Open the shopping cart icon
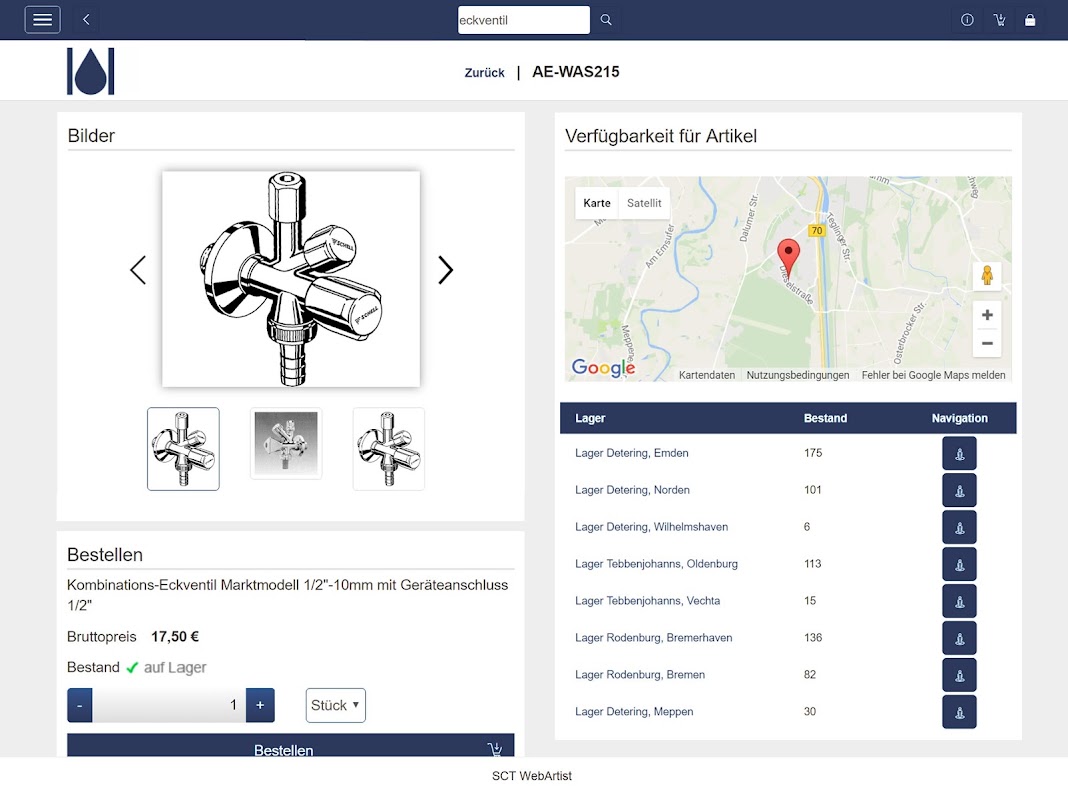The height and width of the screenshot is (800, 1068). coord(999,20)
